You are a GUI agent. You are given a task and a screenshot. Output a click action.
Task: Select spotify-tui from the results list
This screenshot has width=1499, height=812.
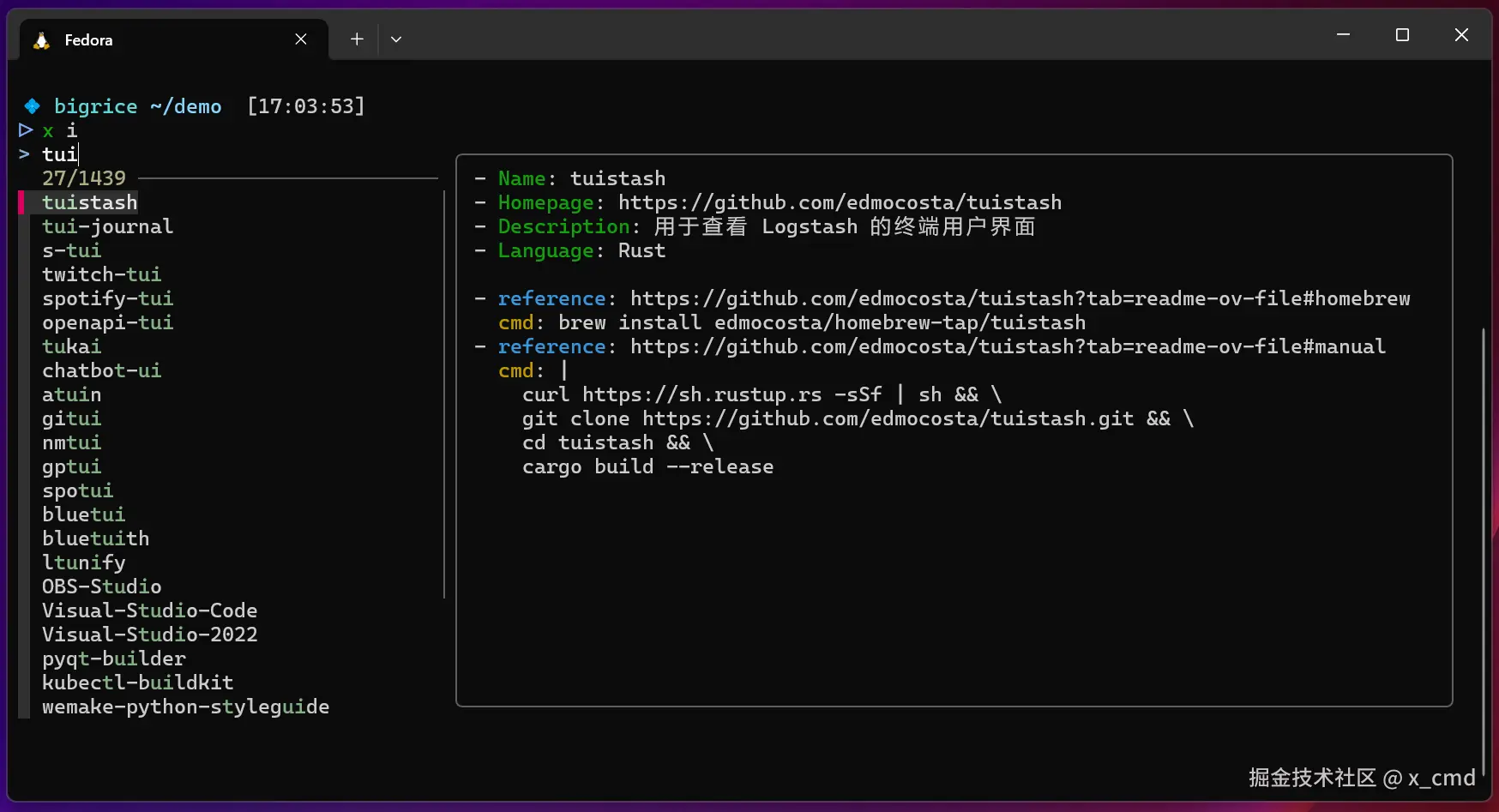107,298
